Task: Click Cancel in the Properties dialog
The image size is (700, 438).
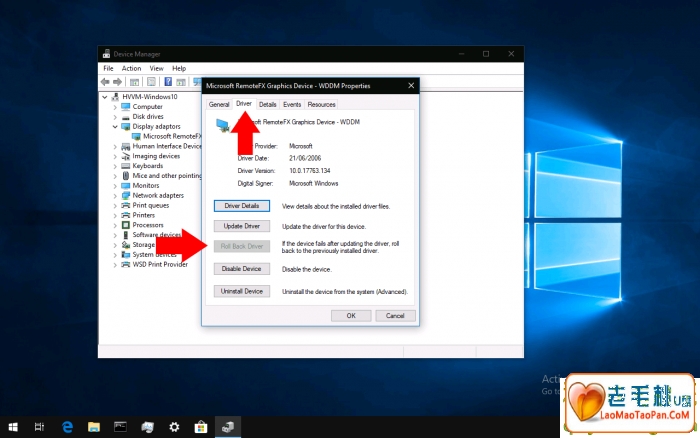Action: coord(395,316)
